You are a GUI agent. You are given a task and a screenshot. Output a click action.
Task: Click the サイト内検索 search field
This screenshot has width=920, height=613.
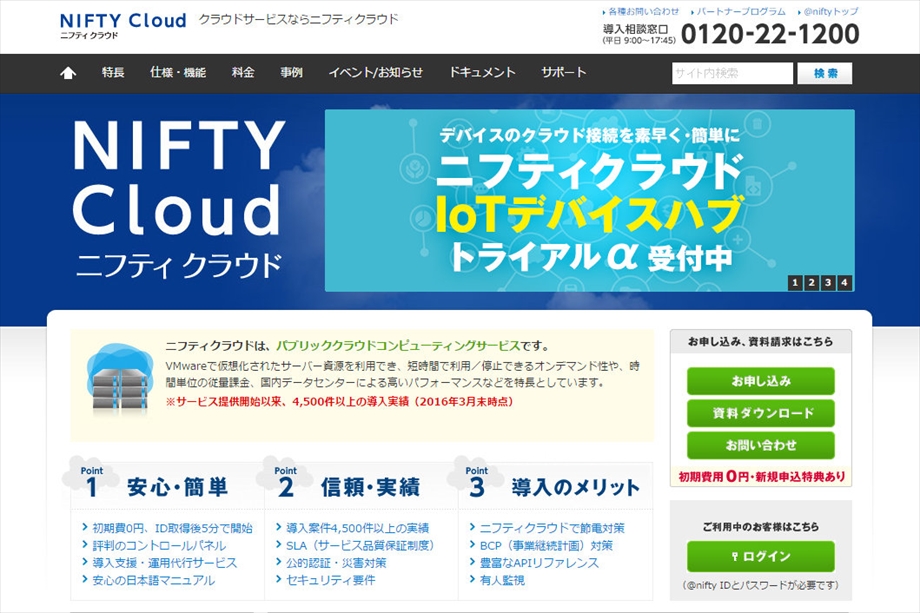[x=732, y=73]
